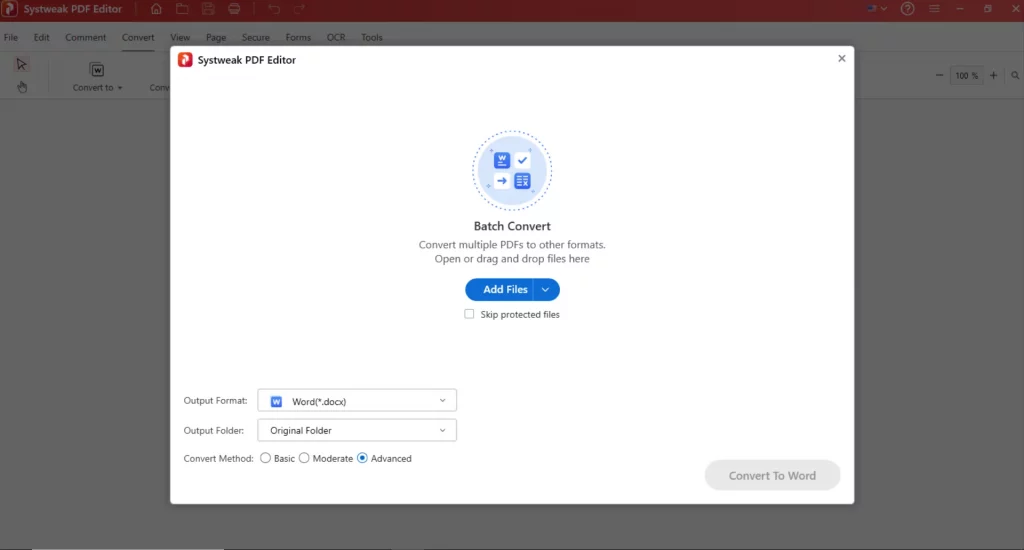
Task: Open the View menu
Action: point(180,37)
